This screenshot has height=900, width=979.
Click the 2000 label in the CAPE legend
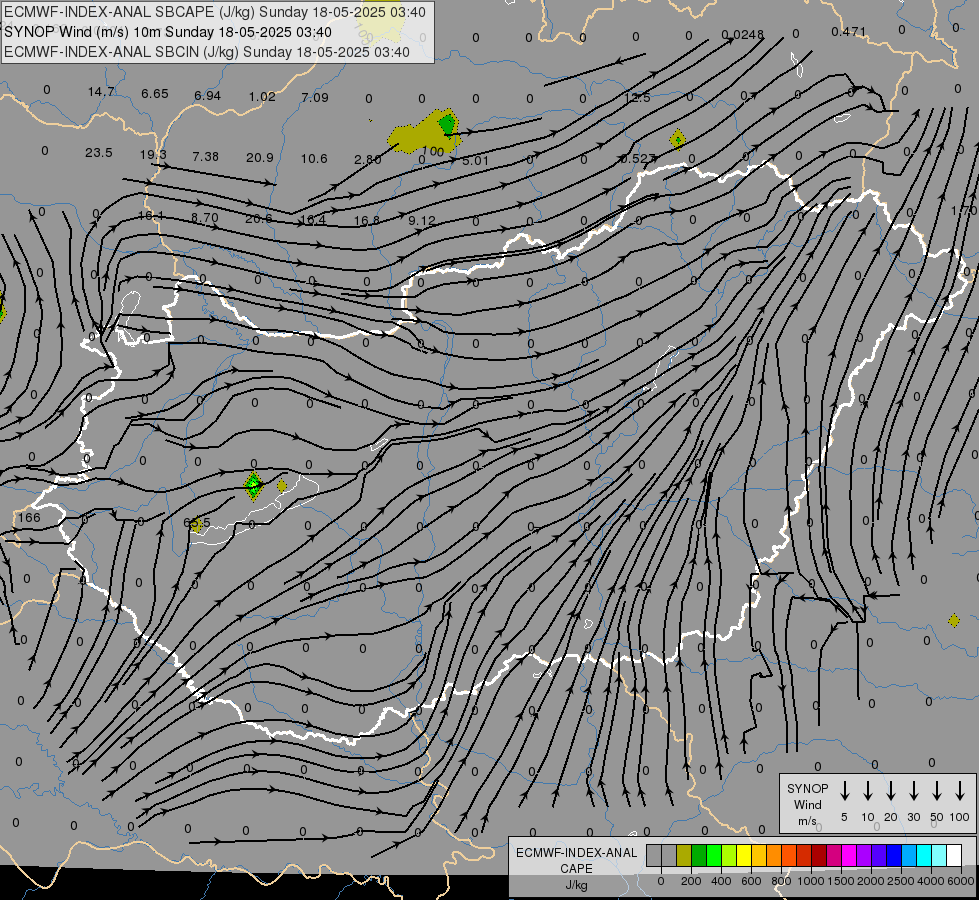pyautogui.click(x=871, y=881)
